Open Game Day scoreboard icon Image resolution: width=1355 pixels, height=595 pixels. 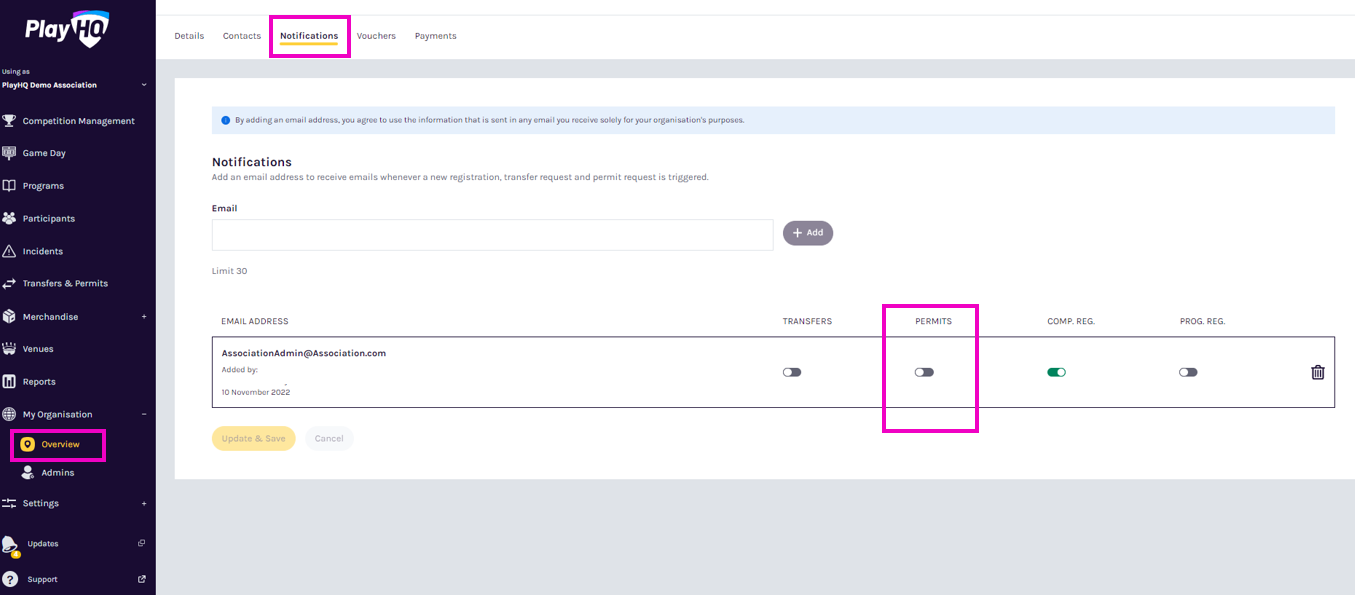[x=9, y=153]
